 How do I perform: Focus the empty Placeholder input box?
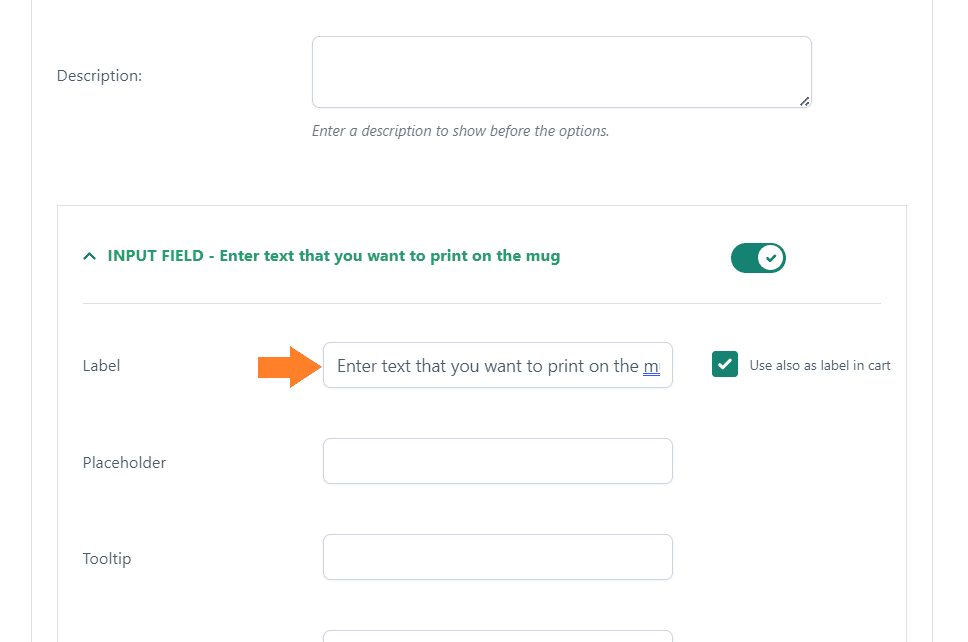click(x=498, y=461)
